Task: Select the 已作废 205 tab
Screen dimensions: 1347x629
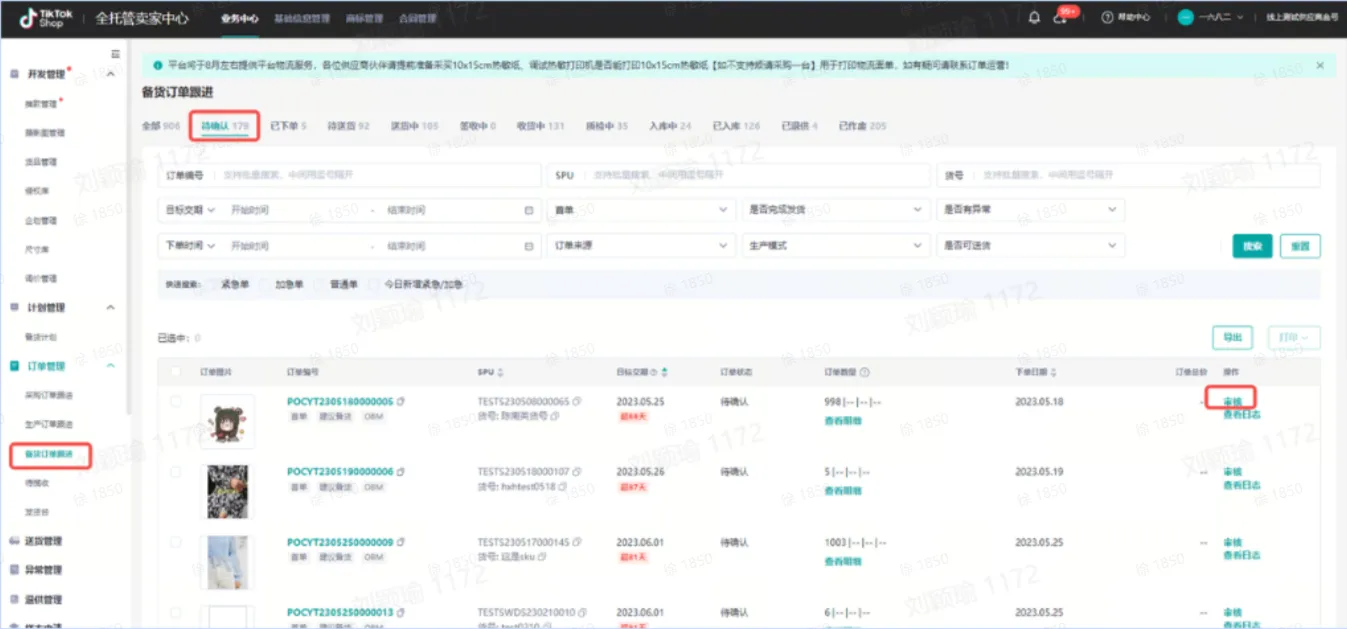Action: pyautogui.click(x=863, y=126)
